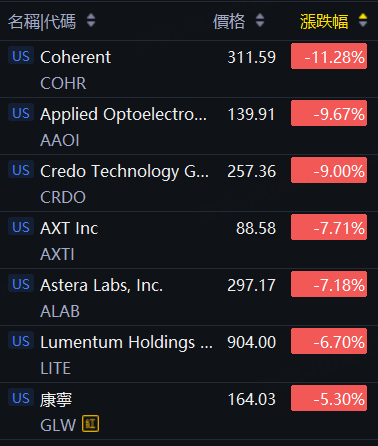The image size is (378, 446).
Task: Select the 價格 column header label
Action: pyautogui.click(x=229, y=21)
